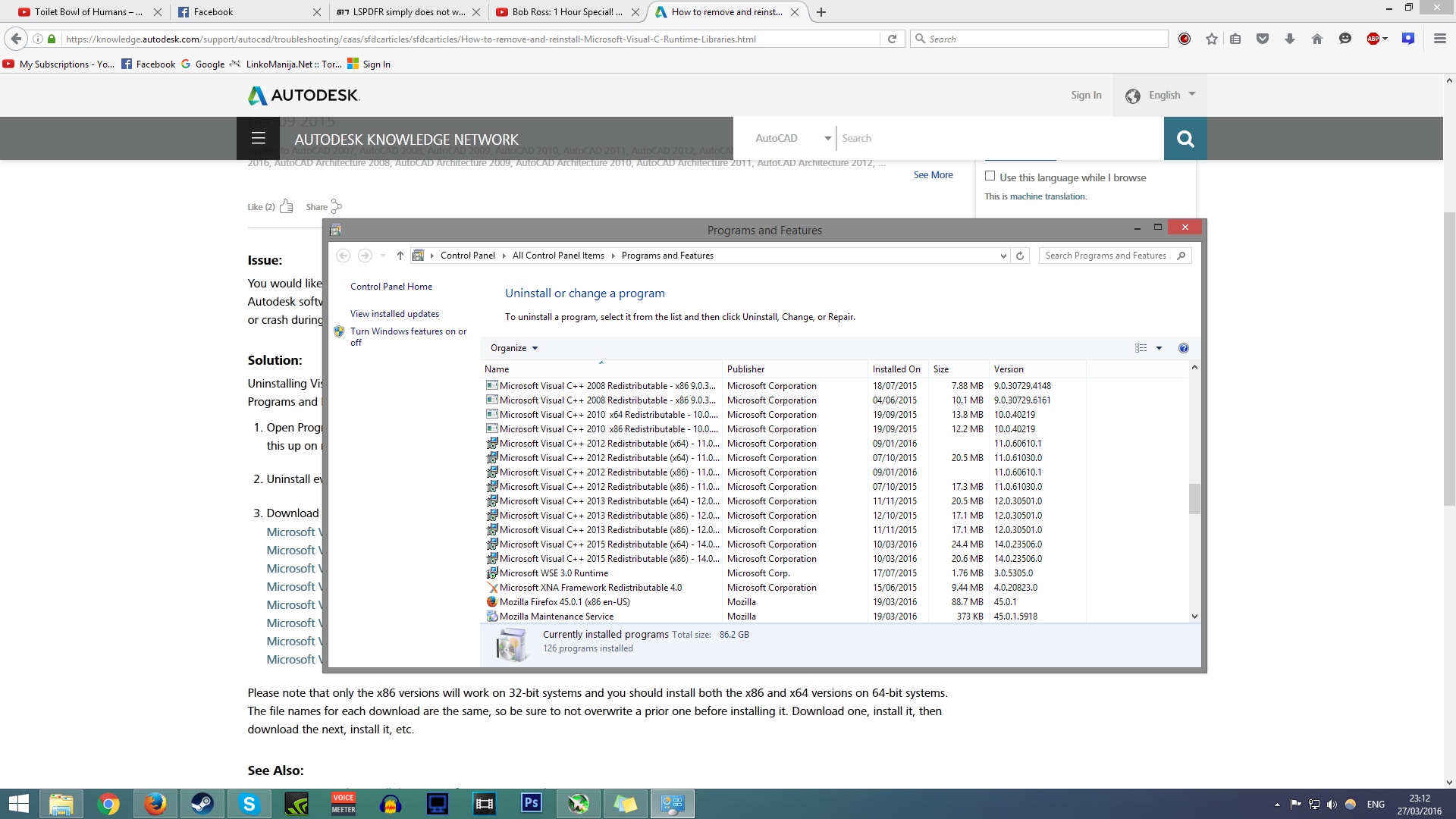
Task: Expand the view options dropdown arrow
Action: (1159, 348)
